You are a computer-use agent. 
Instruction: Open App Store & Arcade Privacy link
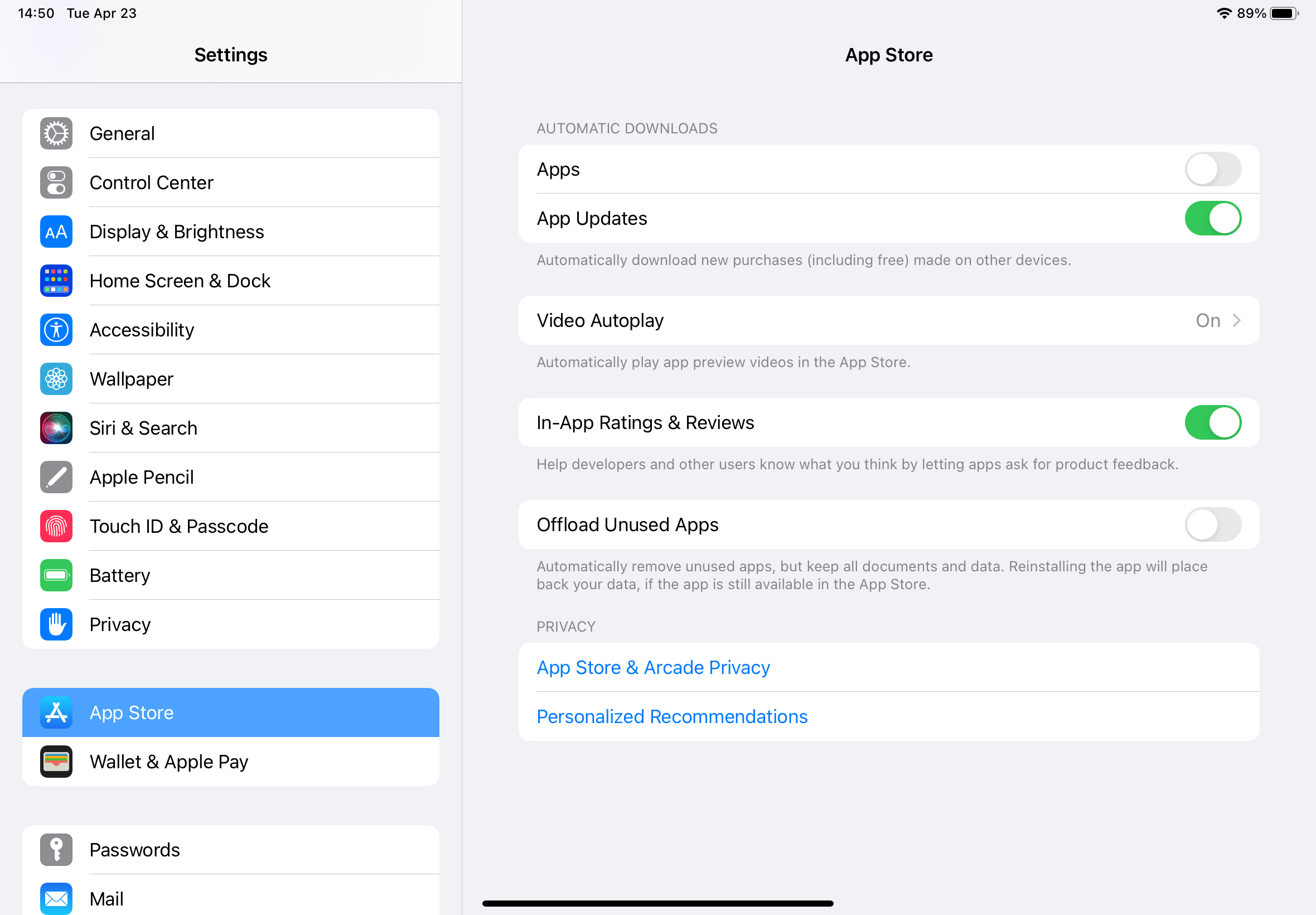click(x=653, y=668)
